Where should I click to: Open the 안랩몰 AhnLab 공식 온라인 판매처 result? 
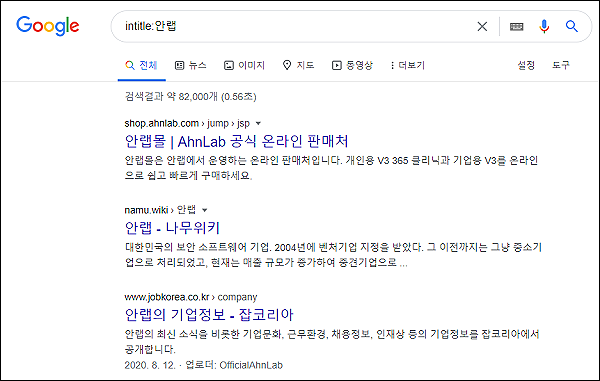pos(236,142)
